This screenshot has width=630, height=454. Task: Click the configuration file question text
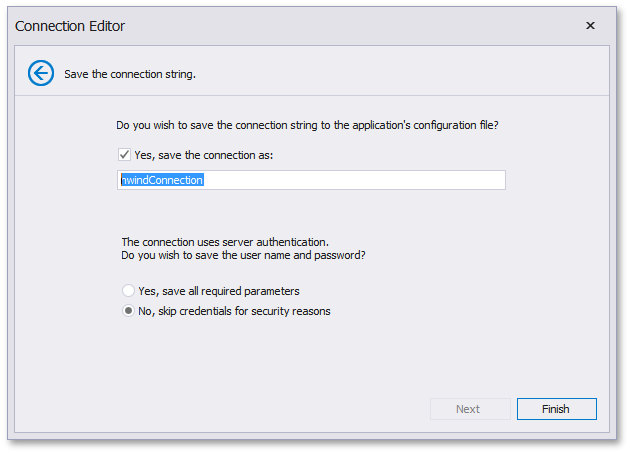(x=307, y=125)
